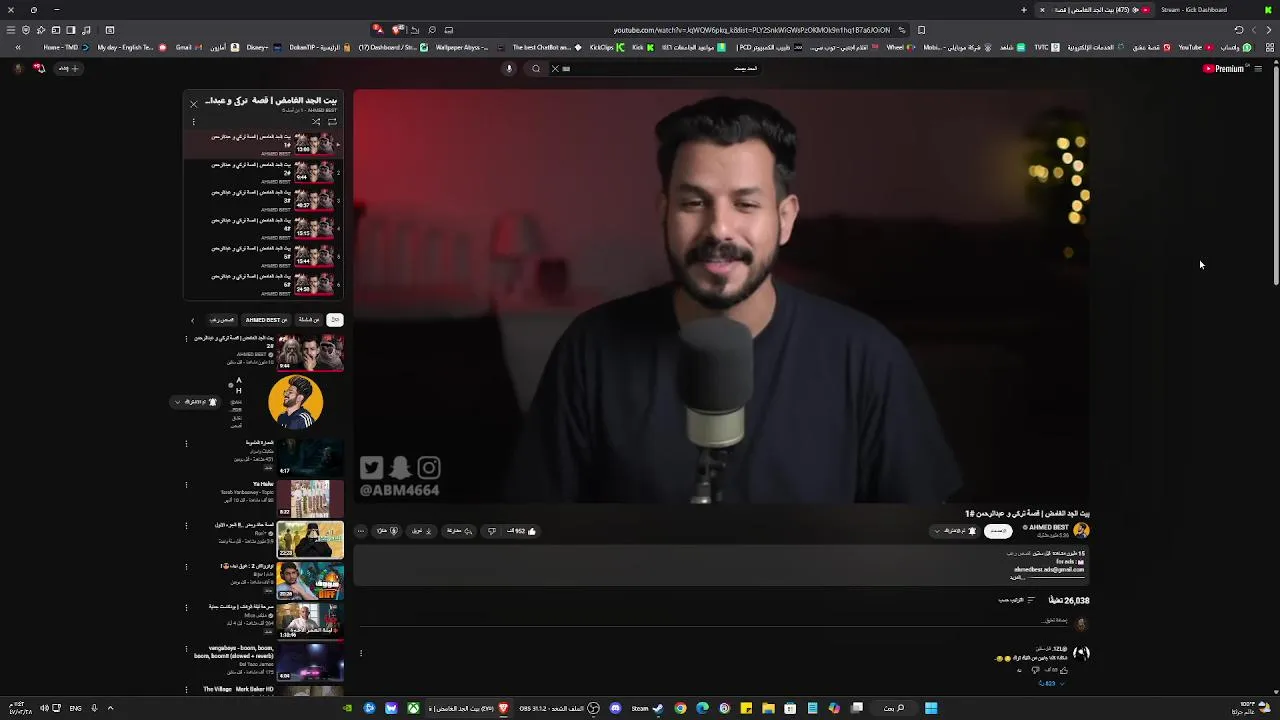Switch to Stream - Kick Dashboard tab

click(1192, 10)
